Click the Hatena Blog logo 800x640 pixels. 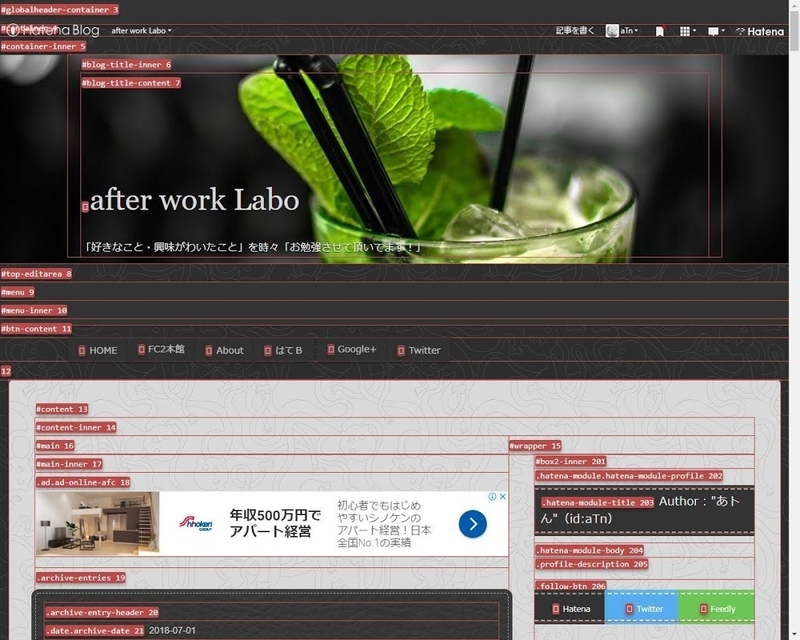52,31
